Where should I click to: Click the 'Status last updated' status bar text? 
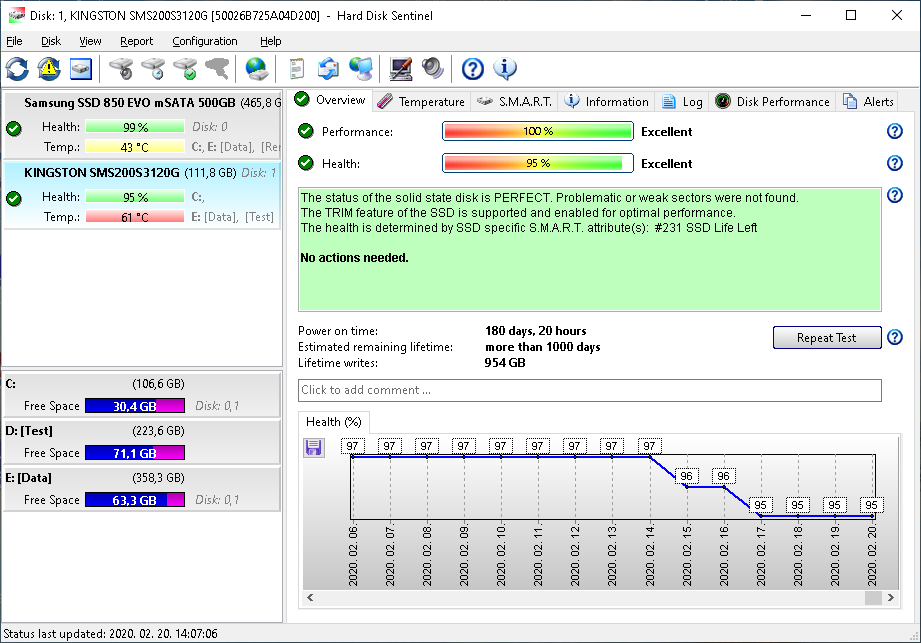click(x=110, y=634)
